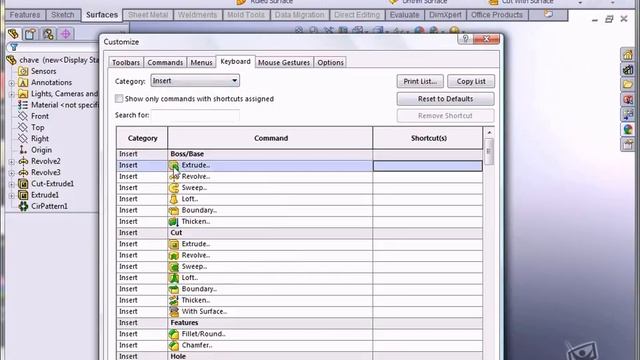Switch to the Commands tab
This screenshot has width=640, height=360.
click(165, 62)
